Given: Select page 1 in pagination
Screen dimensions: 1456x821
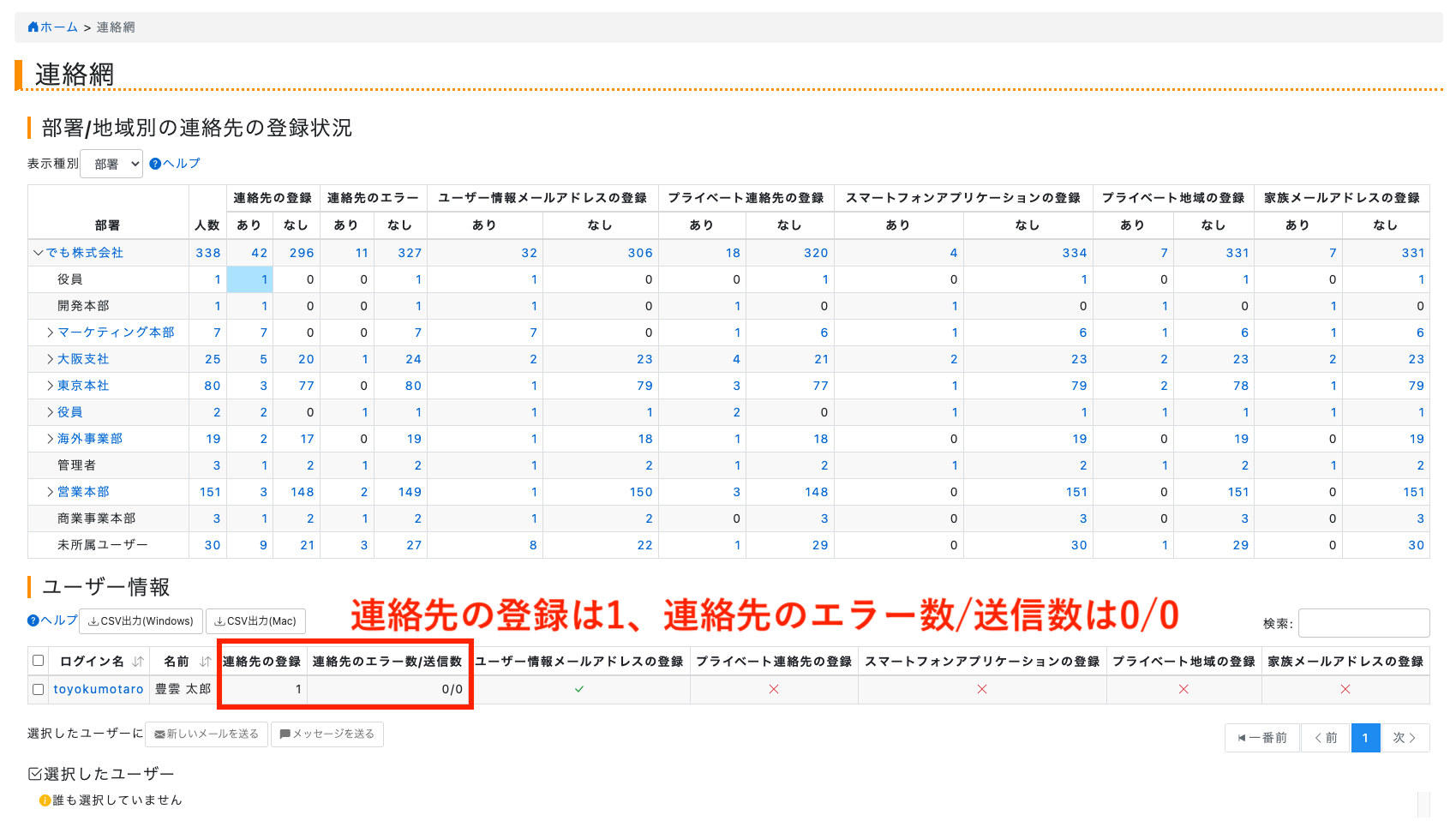Looking at the screenshot, I should [x=1365, y=738].
